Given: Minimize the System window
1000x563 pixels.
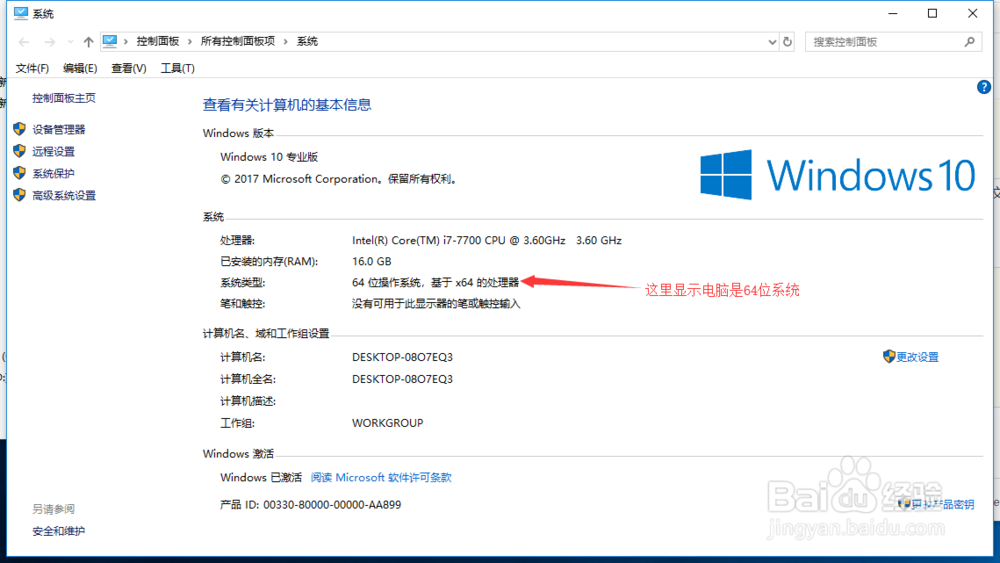Looking at the screenshot, I should click(x=893, y=13).
